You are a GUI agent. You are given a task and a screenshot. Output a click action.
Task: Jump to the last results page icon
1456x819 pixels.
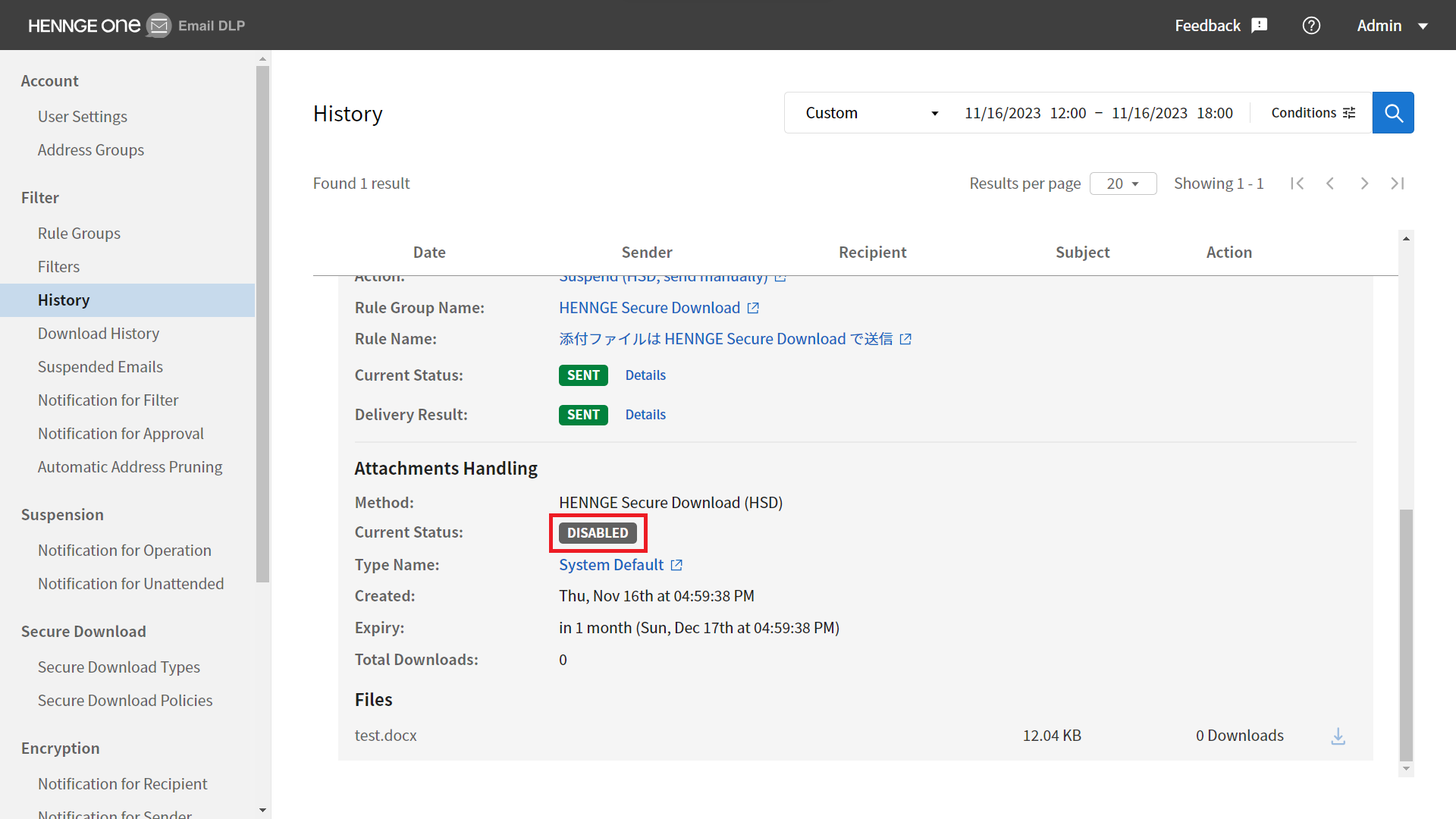[1398, 184]
